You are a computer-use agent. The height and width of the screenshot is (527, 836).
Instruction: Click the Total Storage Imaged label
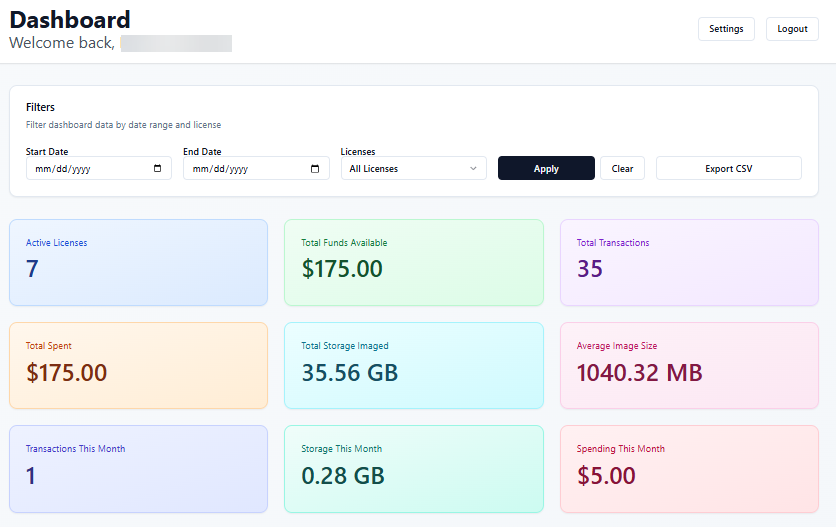tap(344, 346)
